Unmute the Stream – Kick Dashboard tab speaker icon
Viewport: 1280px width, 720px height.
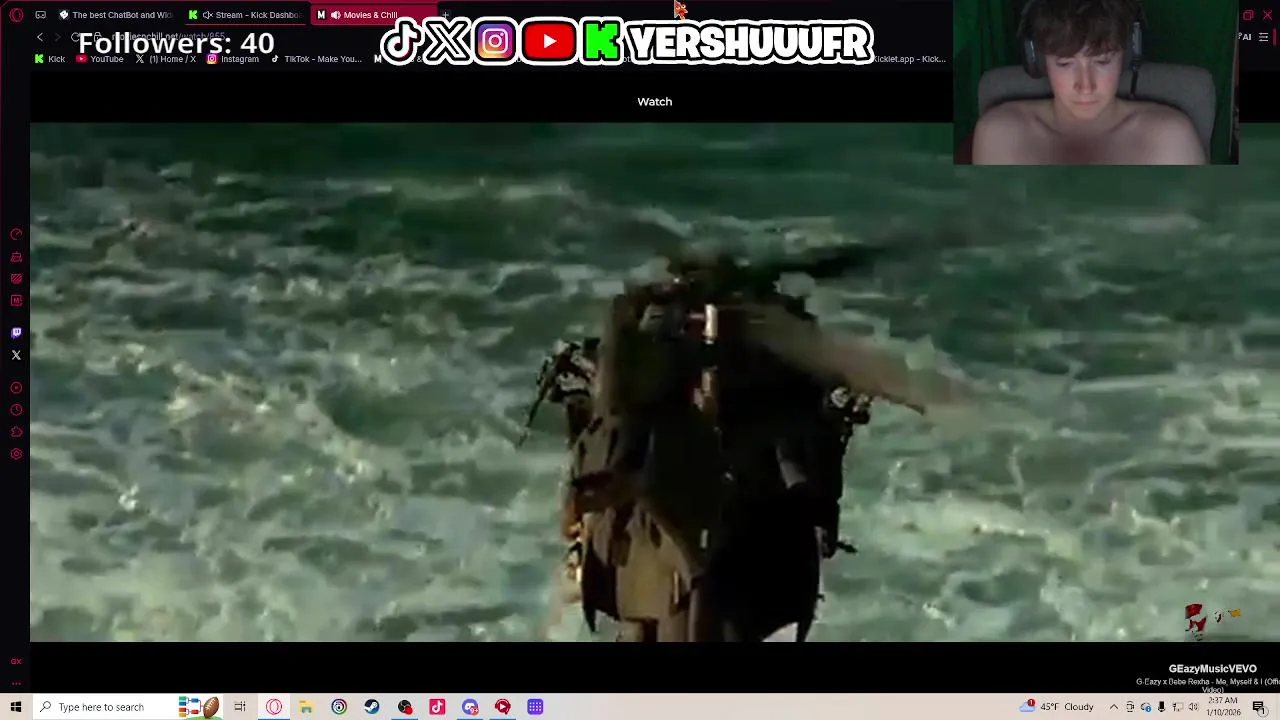pyautogui.click(x=207, y=15)
